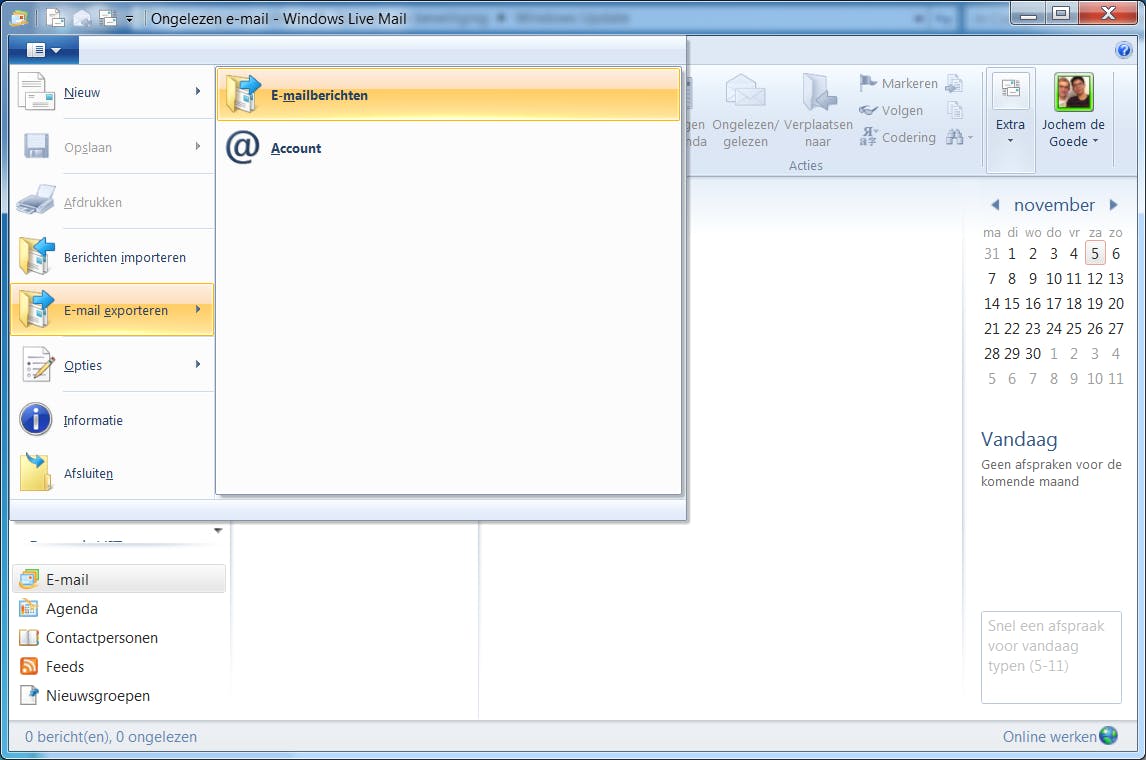Screen dimensions: 1146x760
Task: Click the Markeren flag button
Action: (x=898, y=83)
